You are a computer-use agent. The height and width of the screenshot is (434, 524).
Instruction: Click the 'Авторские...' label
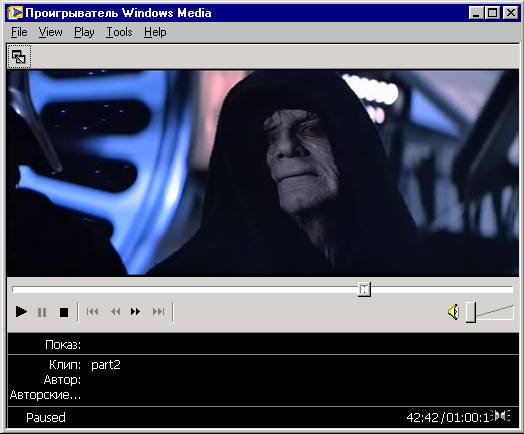[45, 395]
